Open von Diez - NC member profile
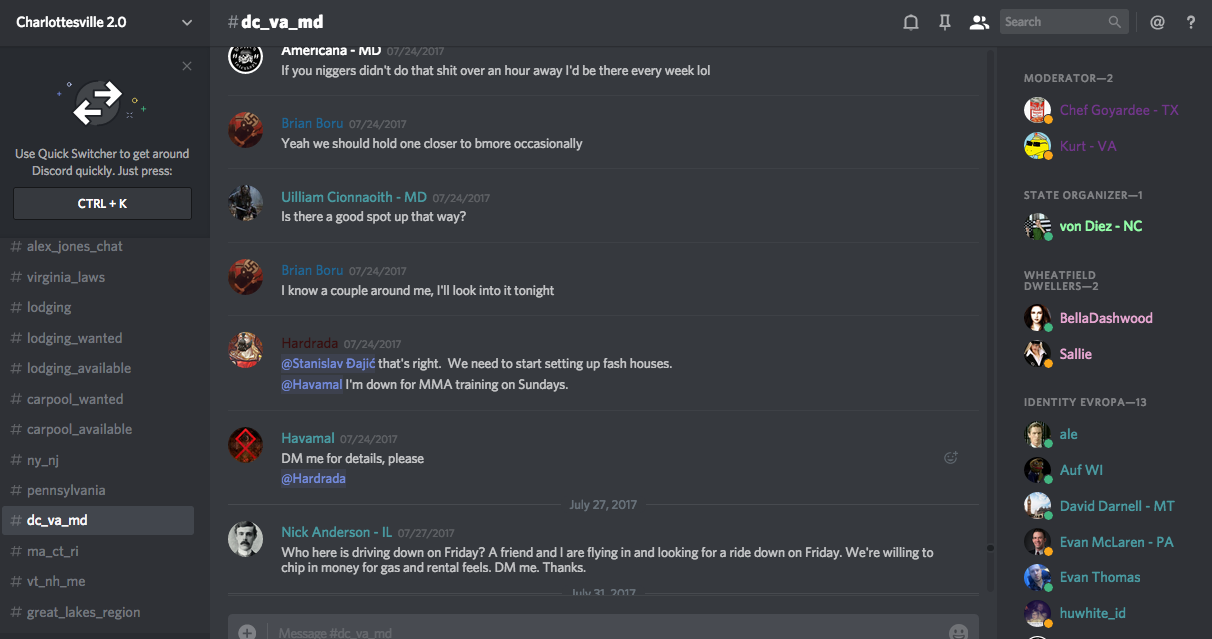1212x639 pixels. point(1100,226)
